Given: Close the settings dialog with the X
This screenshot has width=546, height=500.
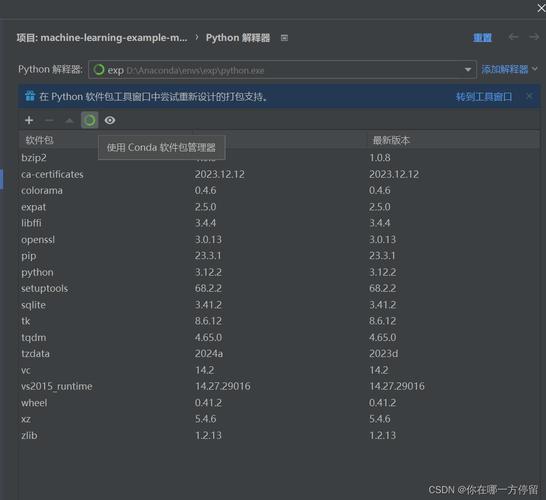Looking at the screenshot, I should (x=541, y=8).
